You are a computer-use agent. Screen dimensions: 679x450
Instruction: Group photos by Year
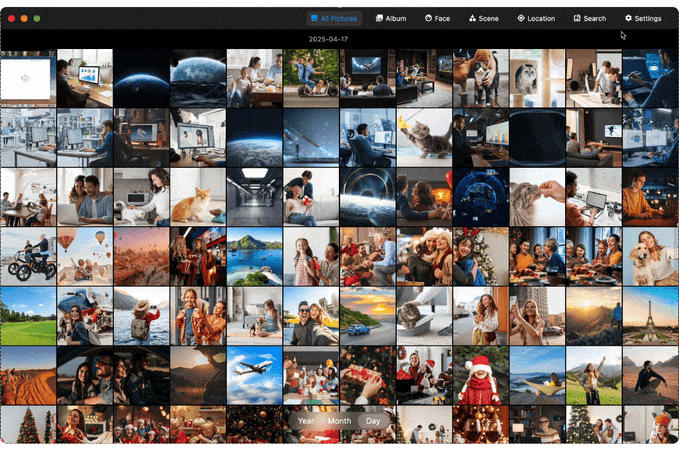pos(306,421)
